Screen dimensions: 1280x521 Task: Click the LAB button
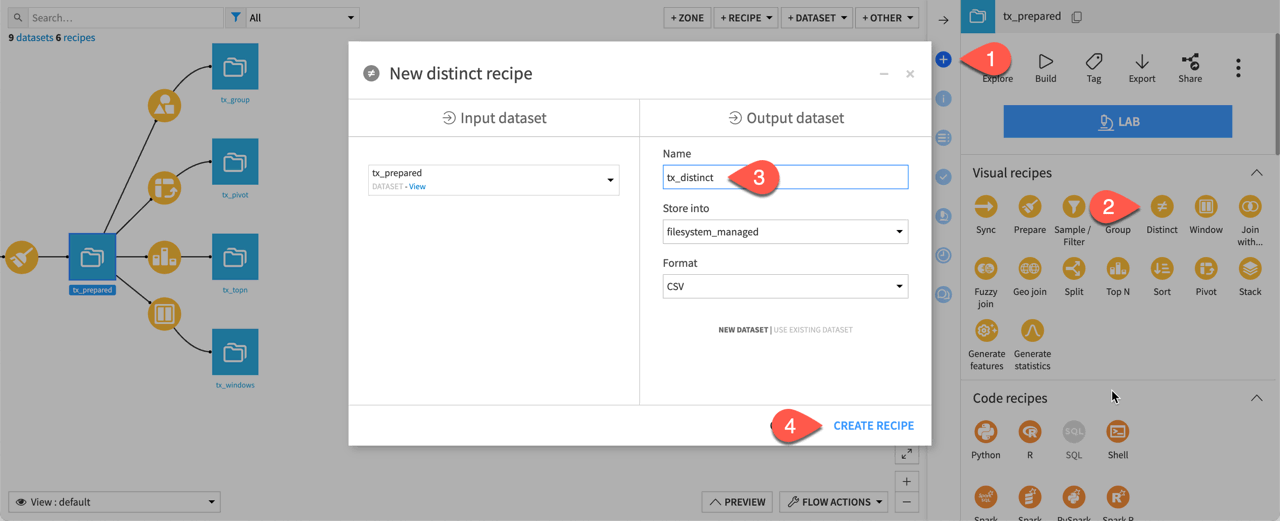click(1117, 122)
